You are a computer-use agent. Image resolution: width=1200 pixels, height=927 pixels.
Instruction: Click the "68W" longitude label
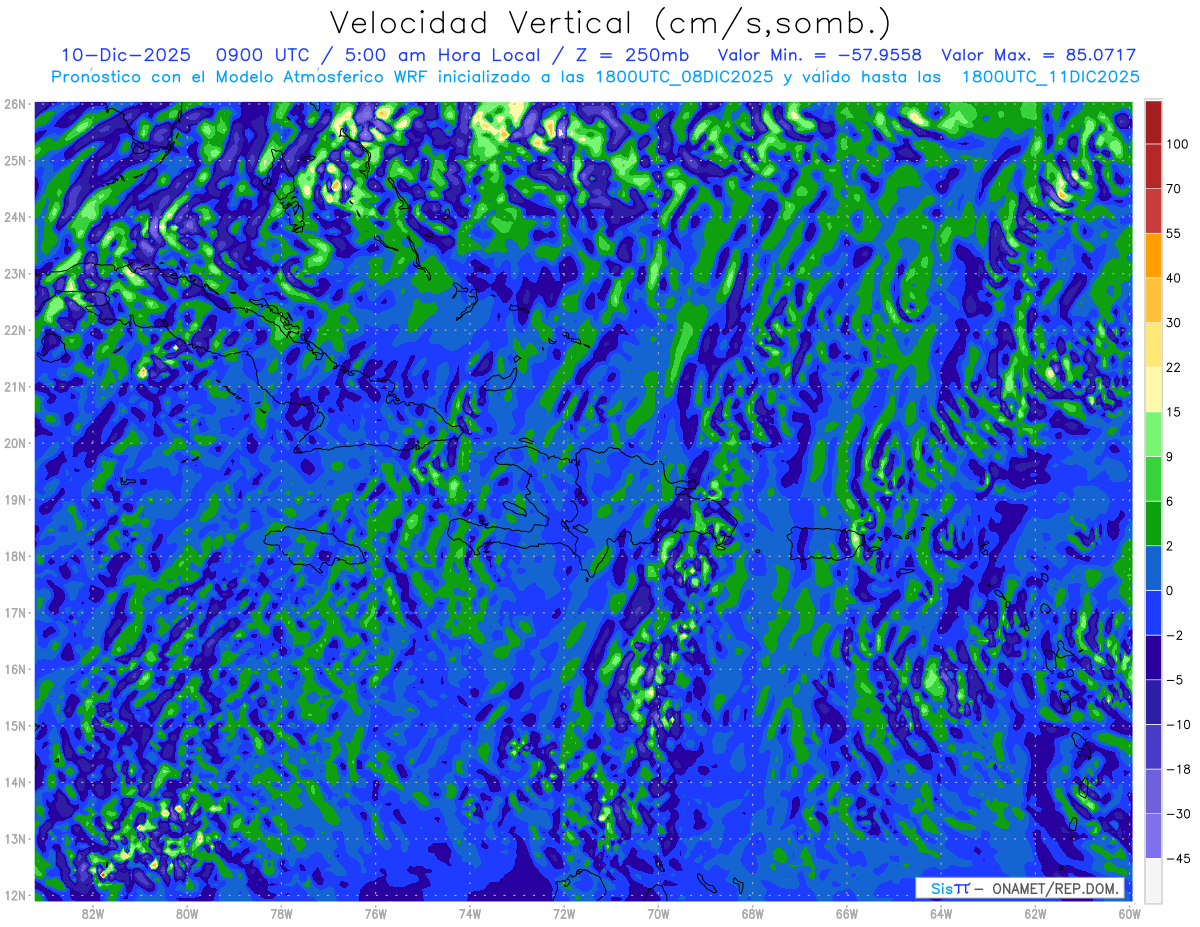point(752,913)
